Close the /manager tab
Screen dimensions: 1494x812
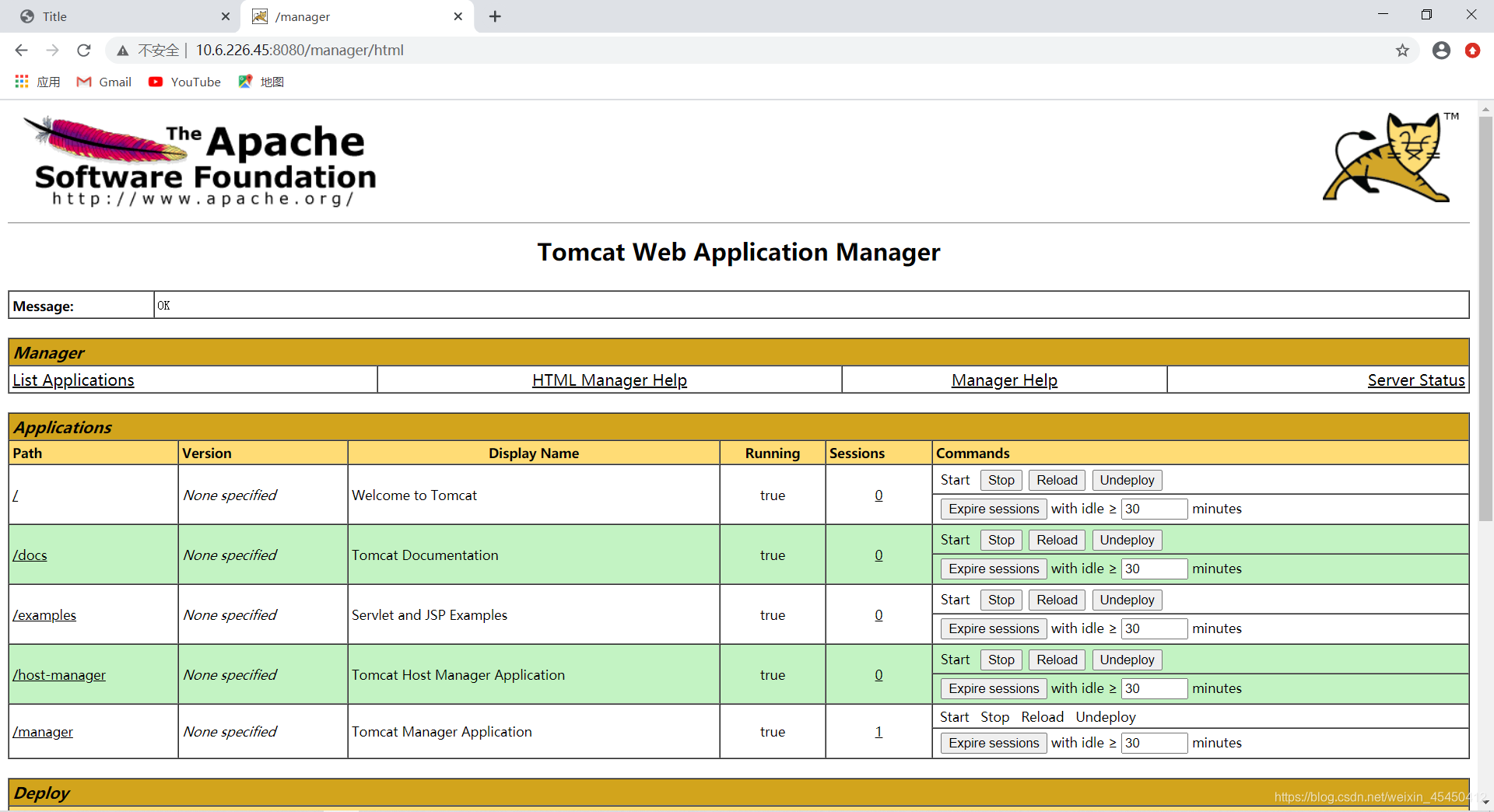[458, 16]
